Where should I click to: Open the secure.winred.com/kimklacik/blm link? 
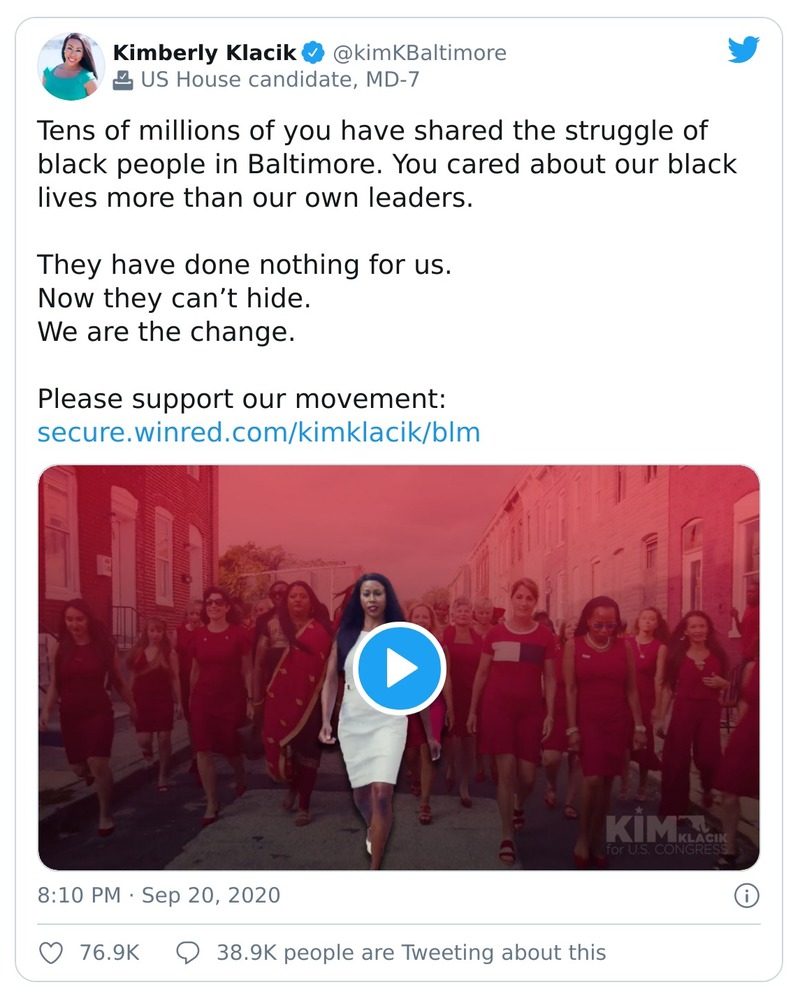tap(259, 432)
